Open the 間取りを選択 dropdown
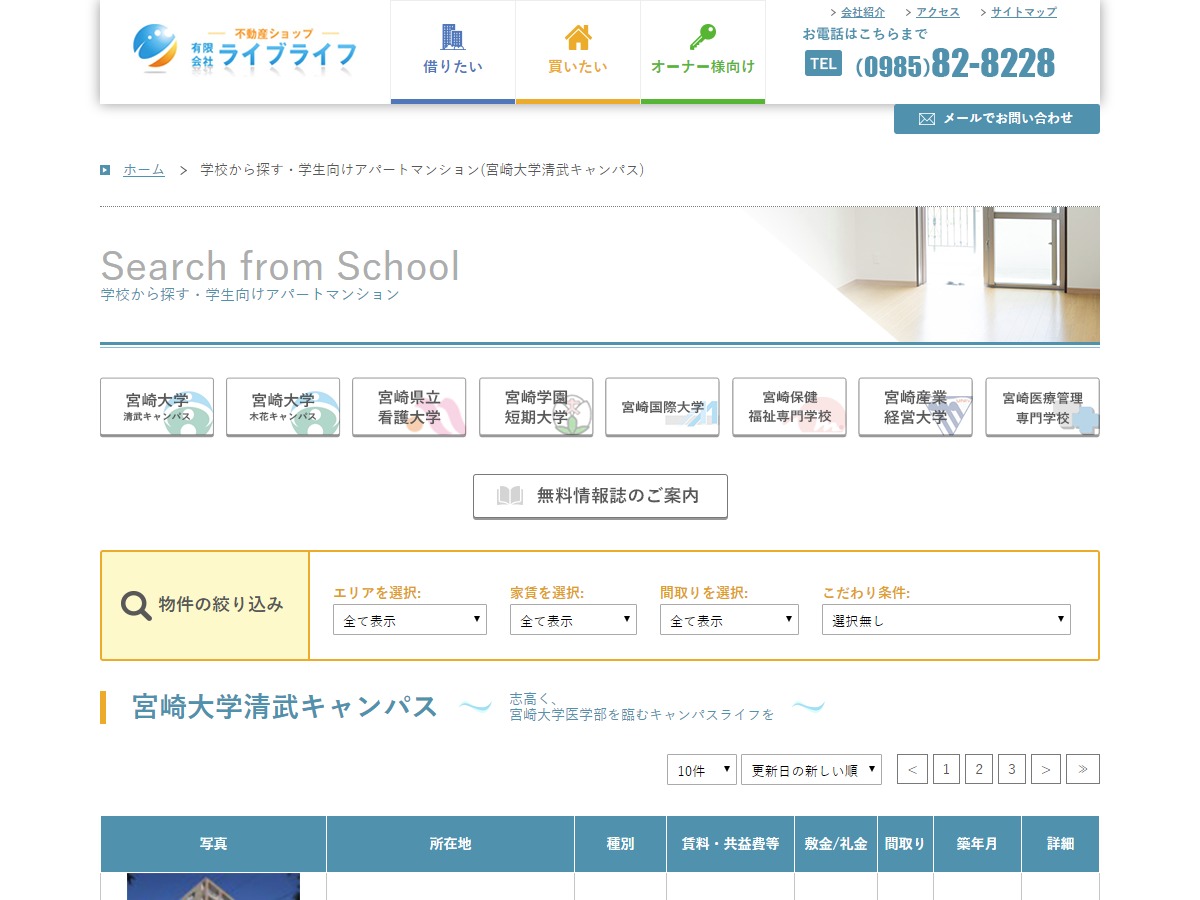Screen dimensions: 1200x900 (x=729, y=620)
